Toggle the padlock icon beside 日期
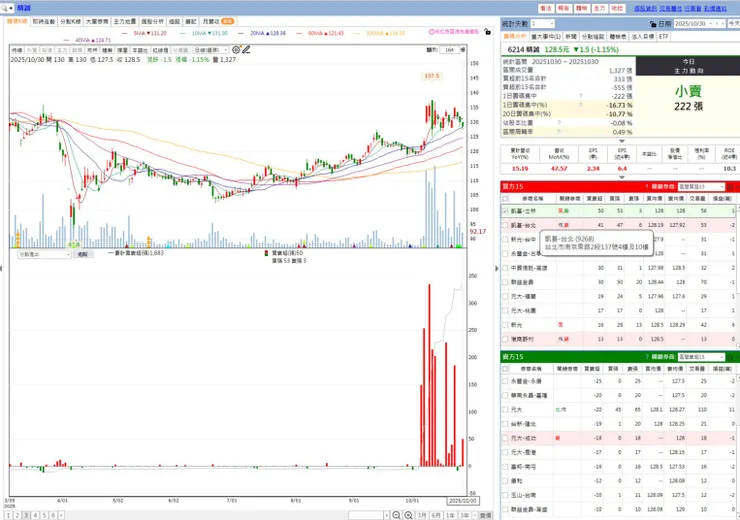The image size is (740, 520). click(653, 24)
